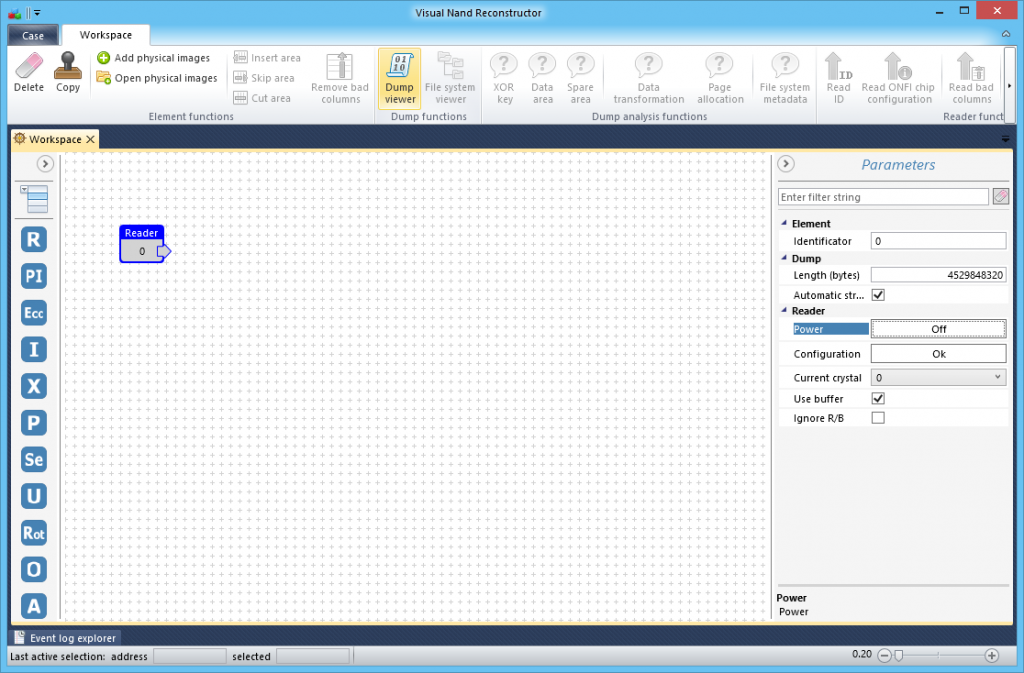Click Read bad columns function
Viewport: 1024px width, 673px height.
coord(971,78)
